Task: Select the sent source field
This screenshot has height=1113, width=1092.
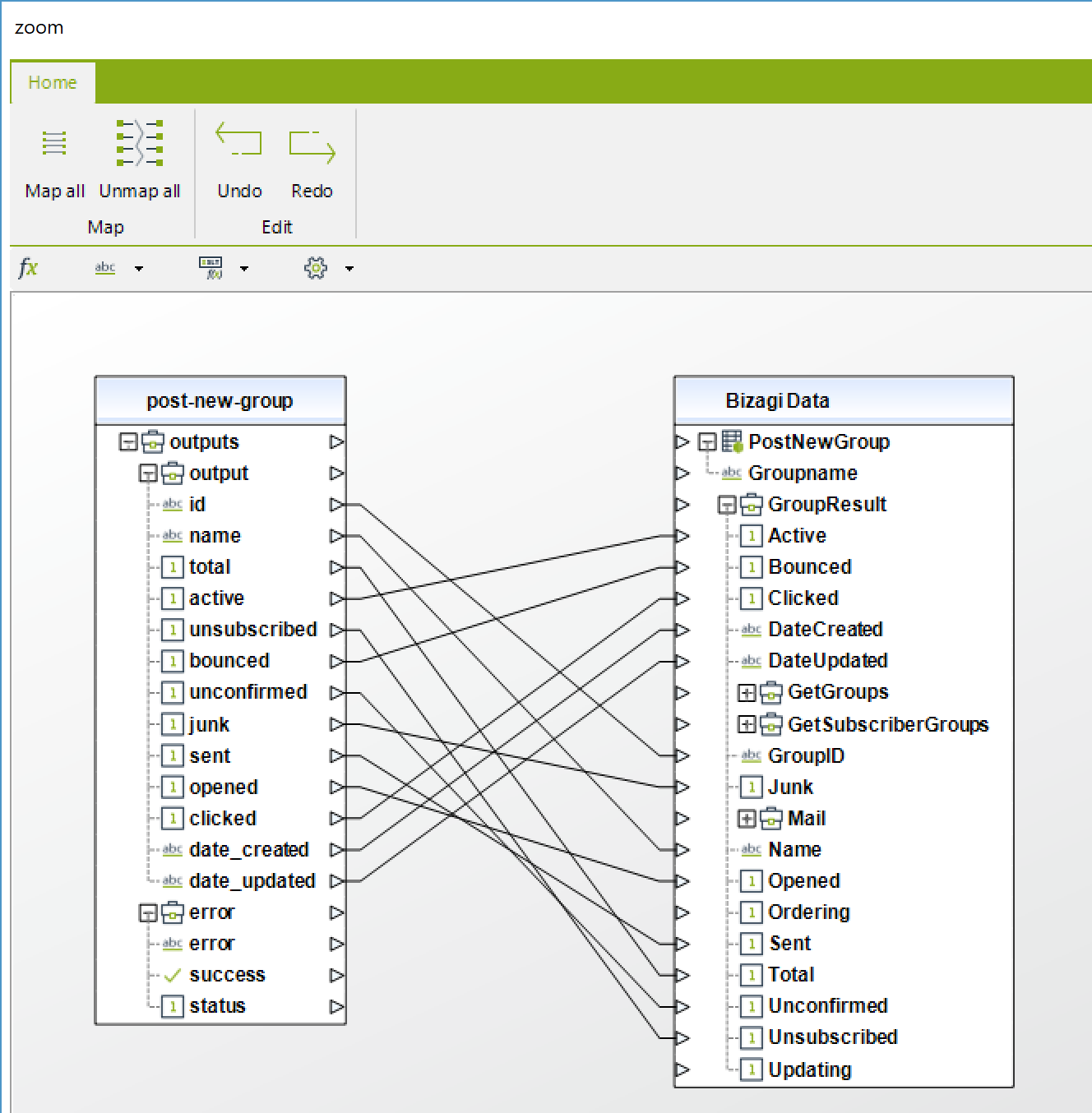Action: 210,756
